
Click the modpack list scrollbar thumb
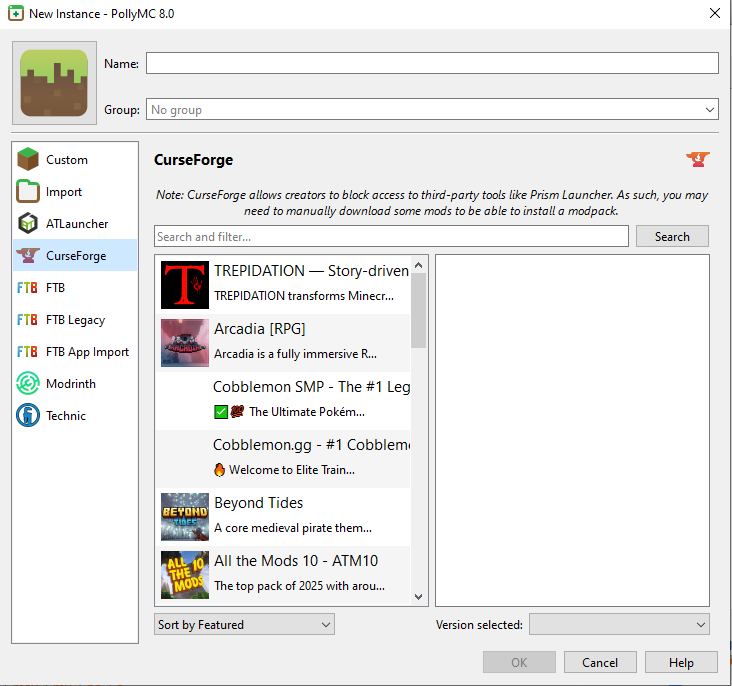419,311
